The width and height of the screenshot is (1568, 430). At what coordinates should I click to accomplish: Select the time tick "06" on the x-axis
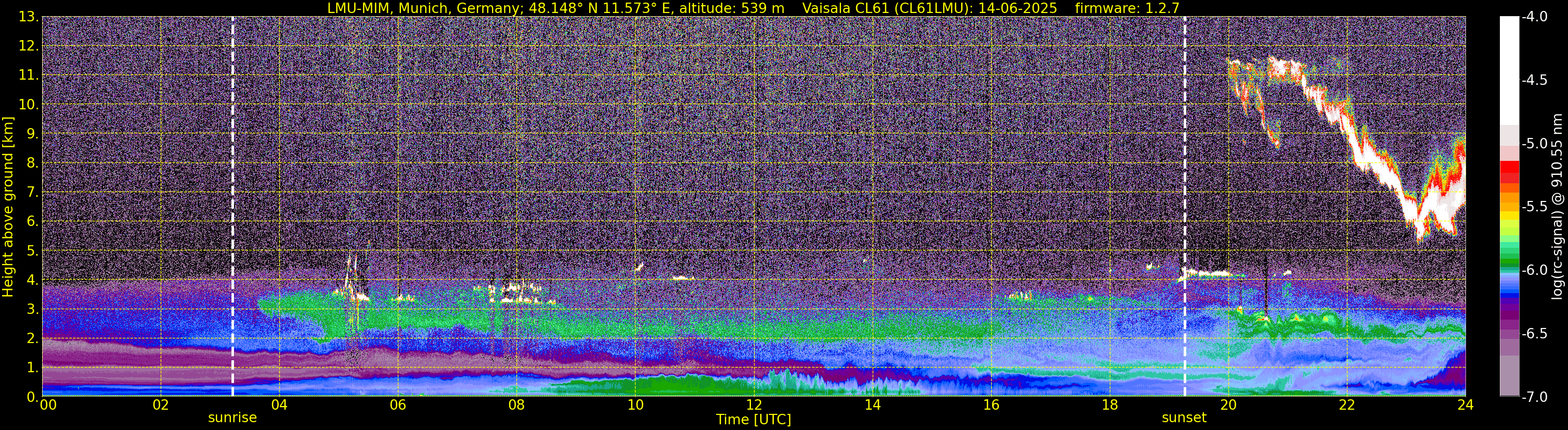click(x=398, y=405)
